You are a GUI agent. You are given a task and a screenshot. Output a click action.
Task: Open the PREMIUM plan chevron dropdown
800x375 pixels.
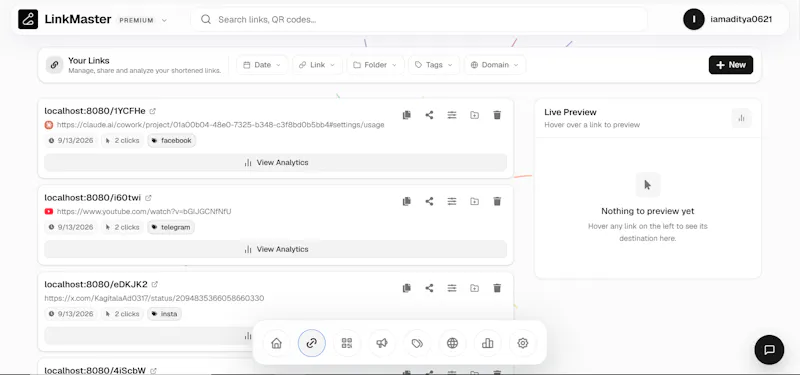click(x=164, y=20)
